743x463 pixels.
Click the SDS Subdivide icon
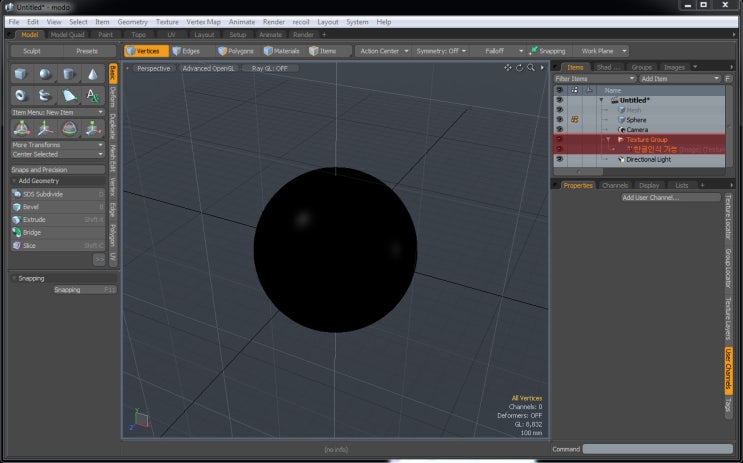pyautogui.click(x=17, y=194)
